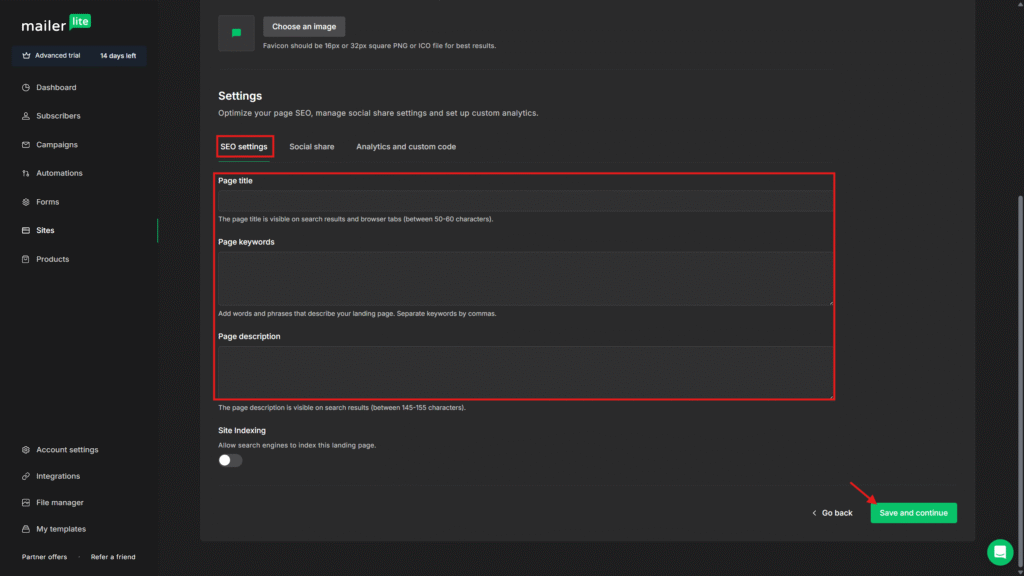Click the Products icon in sidebar
Screen dimensions: 1024x576
[26, 259]
